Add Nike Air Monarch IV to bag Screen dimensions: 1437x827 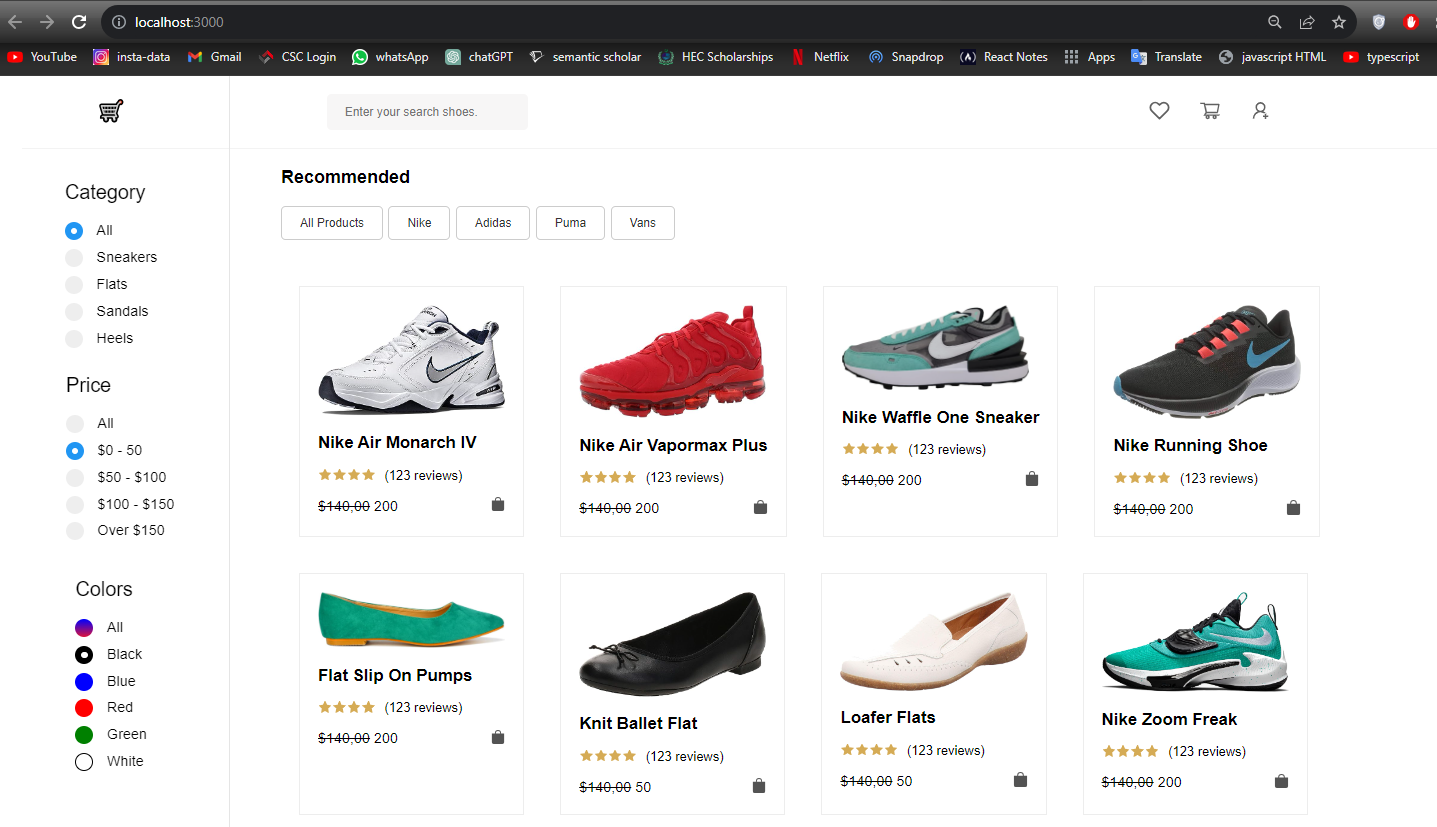click(498, 505)
